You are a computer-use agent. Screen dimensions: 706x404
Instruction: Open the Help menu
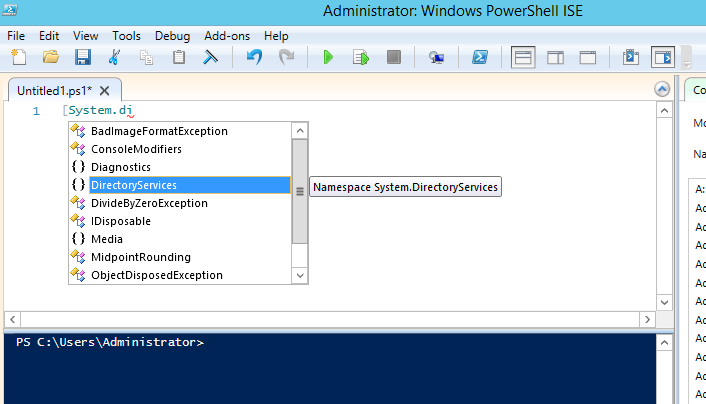(x=276, y=36)
